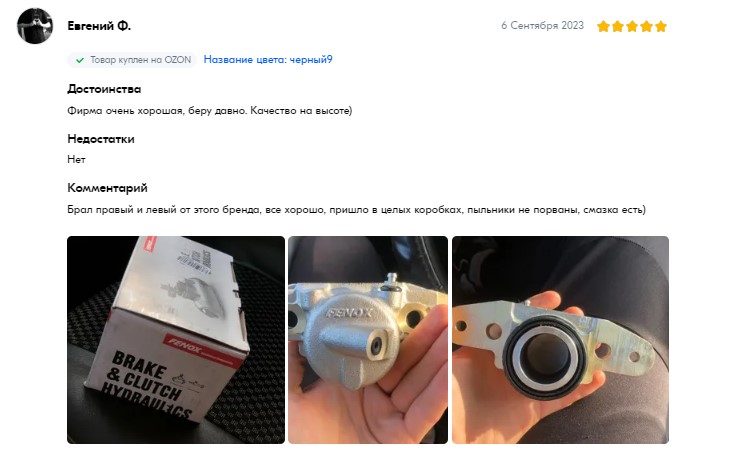The image size is (756, 451).
Task: Click the 'Нет' drawbacks text
Action: coord(76,160)
